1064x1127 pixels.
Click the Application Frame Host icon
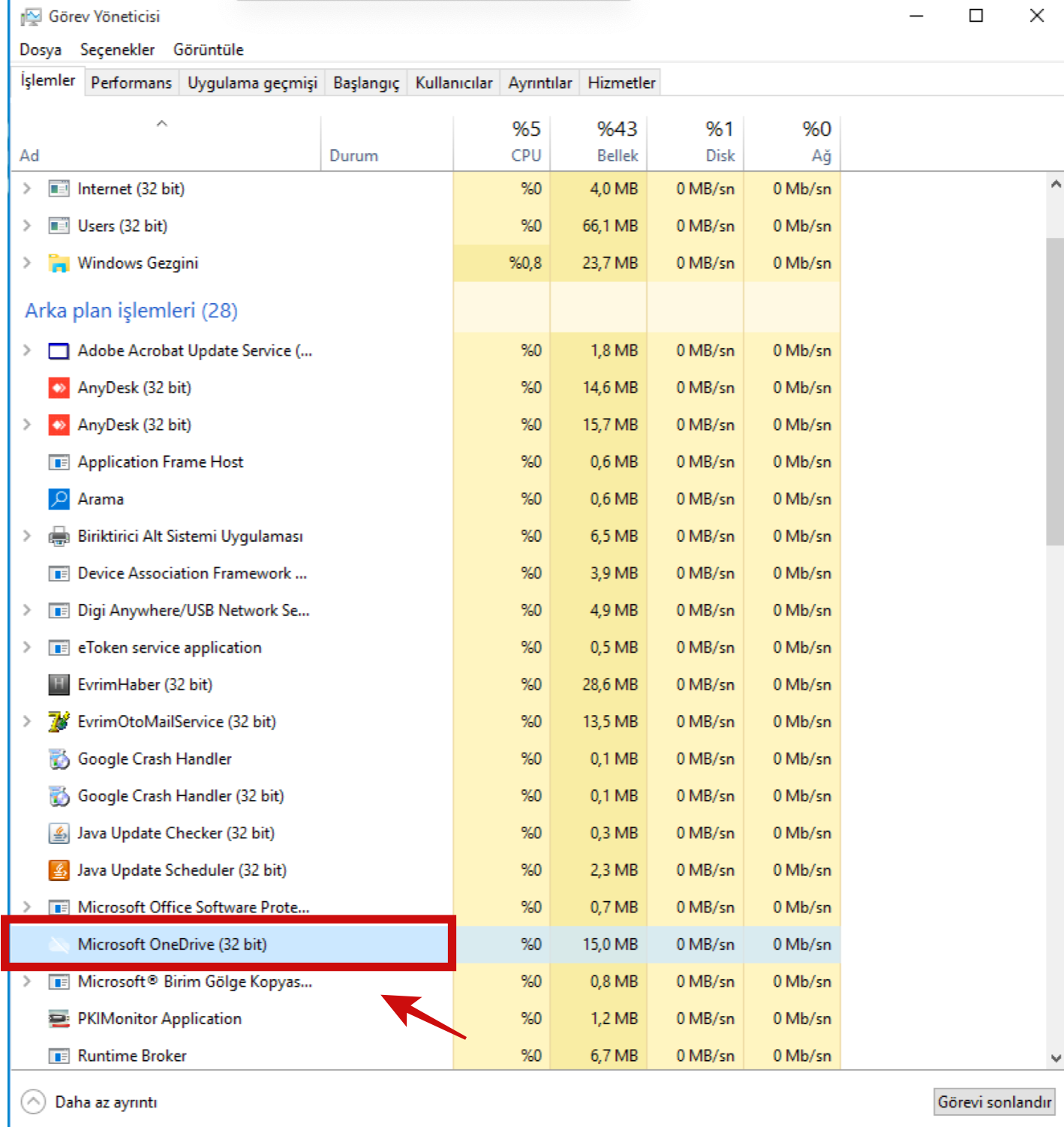pyautogui.click(x=59, y=462)
